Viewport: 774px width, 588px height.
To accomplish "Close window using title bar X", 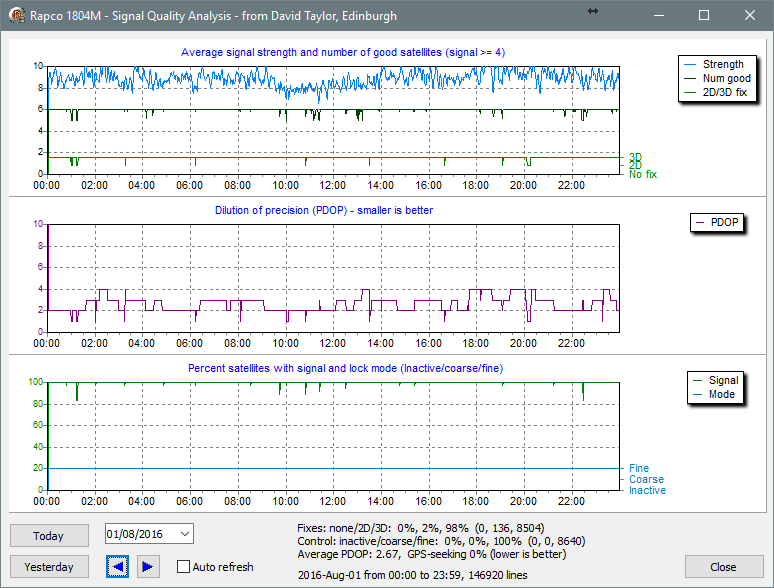I will point(750,15).
